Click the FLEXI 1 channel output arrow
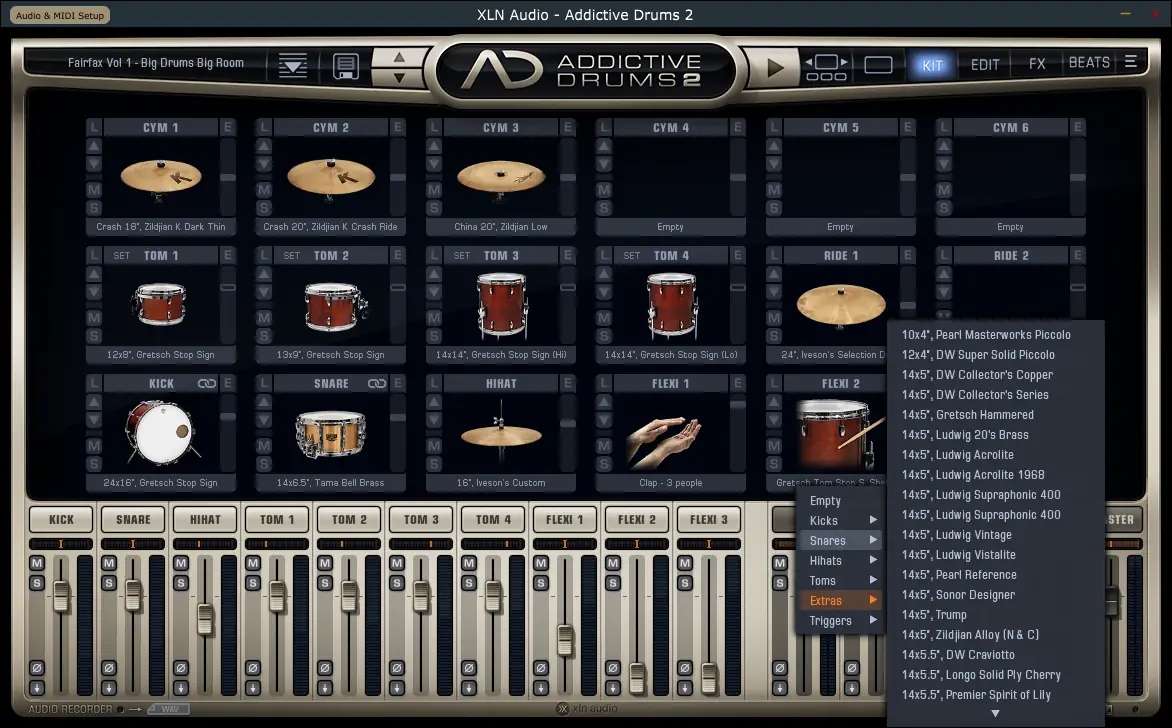 click(x=540, y=688)
